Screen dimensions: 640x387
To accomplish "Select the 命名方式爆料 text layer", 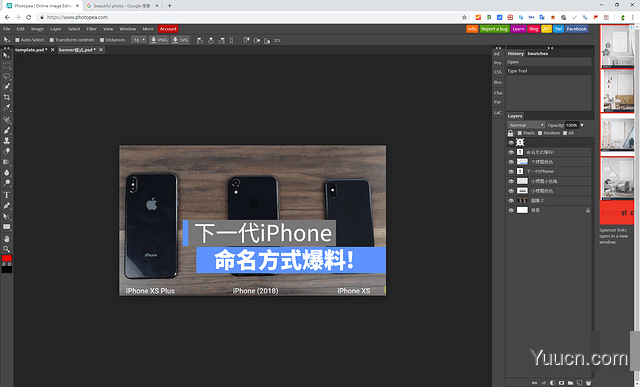I will coord(549,152).
